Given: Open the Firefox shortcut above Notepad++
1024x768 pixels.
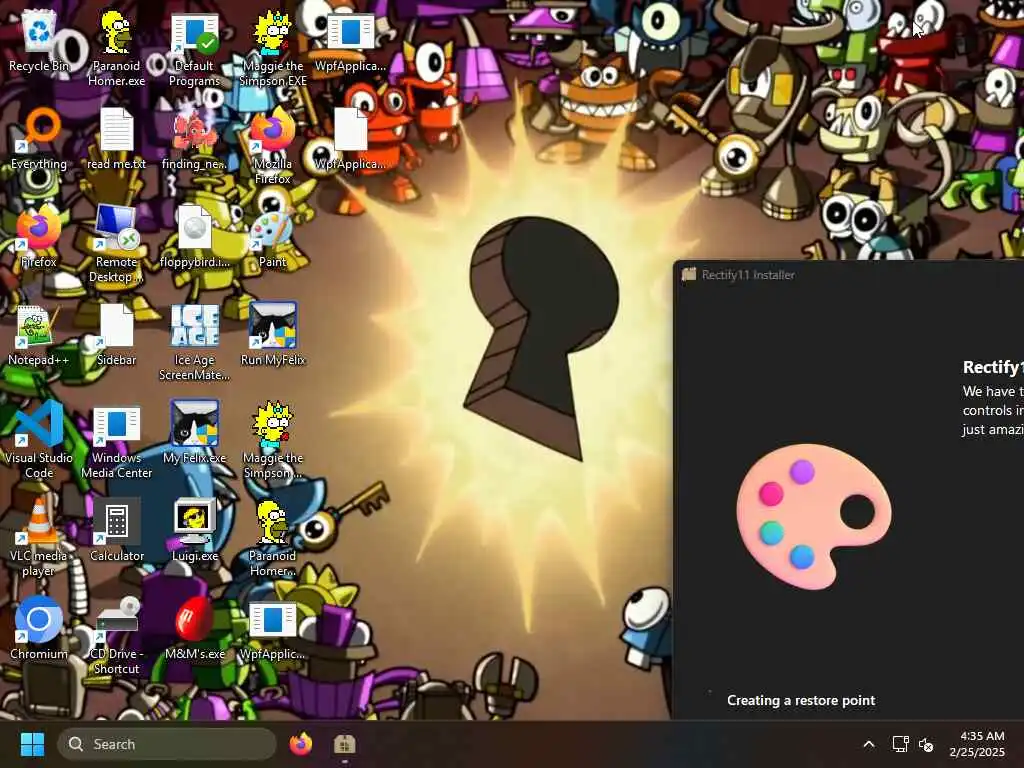Looking at the screenshot, I should (x=39, y=238).
